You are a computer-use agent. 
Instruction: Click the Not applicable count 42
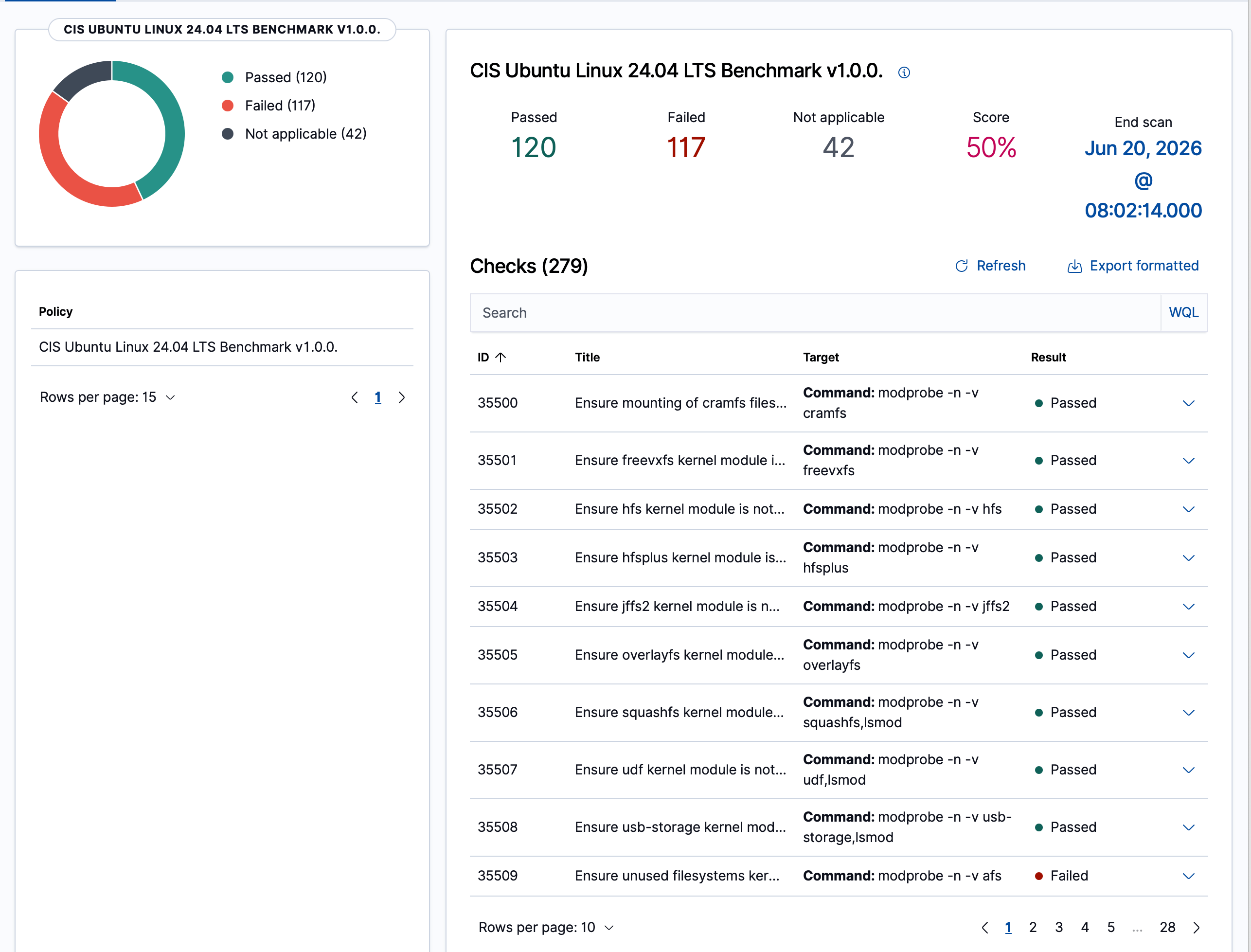pyautogui.click(x=839, y=148)
